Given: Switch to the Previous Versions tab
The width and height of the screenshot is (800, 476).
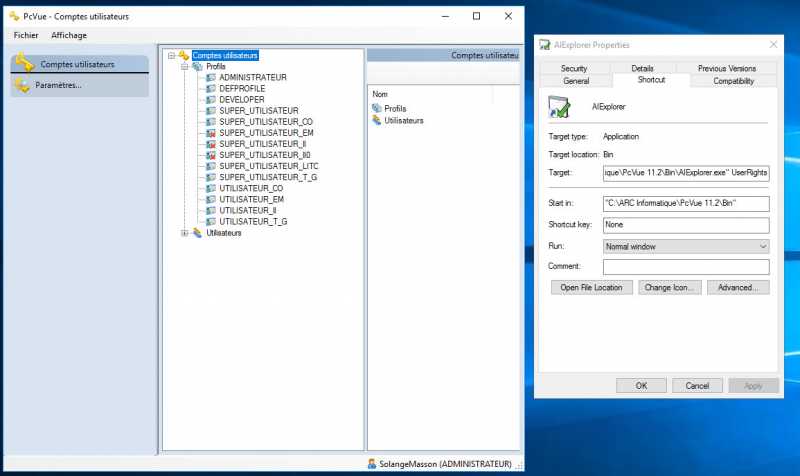Looking at the screenshot, I should (x=727, y=68).
